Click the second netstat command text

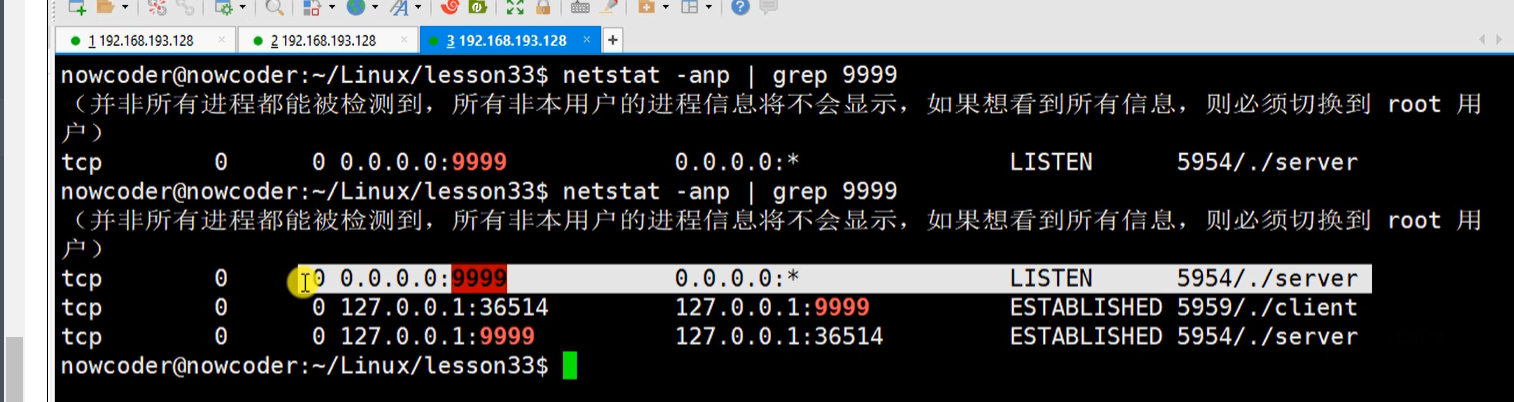click(730, 191)
